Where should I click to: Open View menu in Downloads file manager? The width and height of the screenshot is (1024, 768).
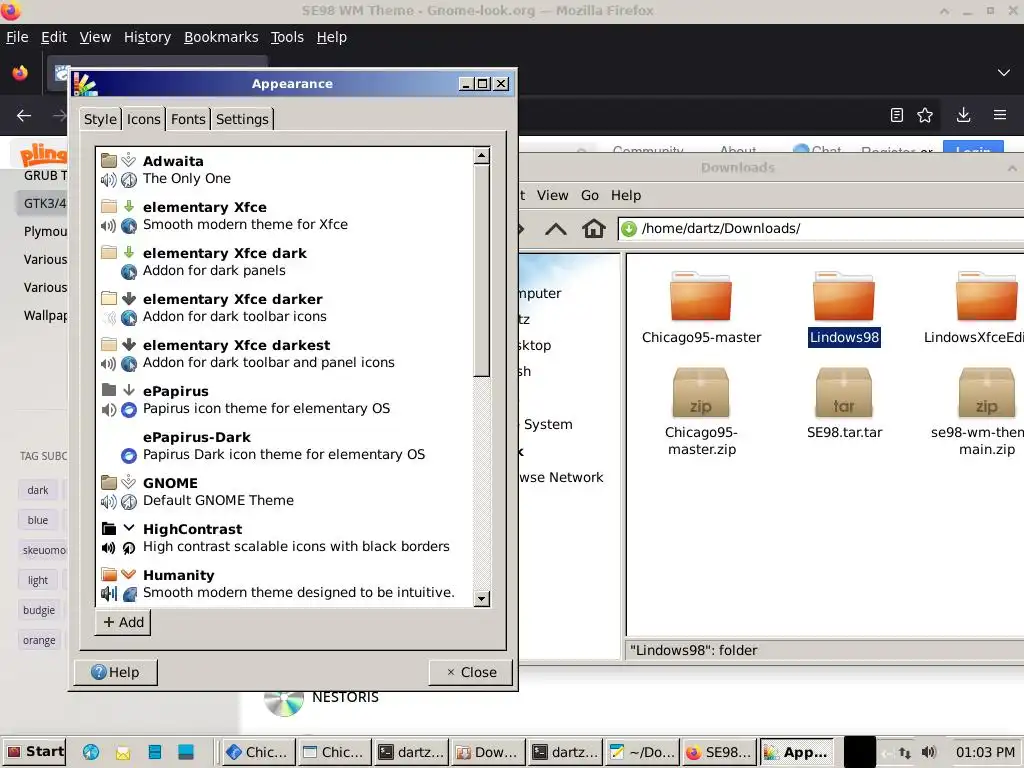pos(552,195)
